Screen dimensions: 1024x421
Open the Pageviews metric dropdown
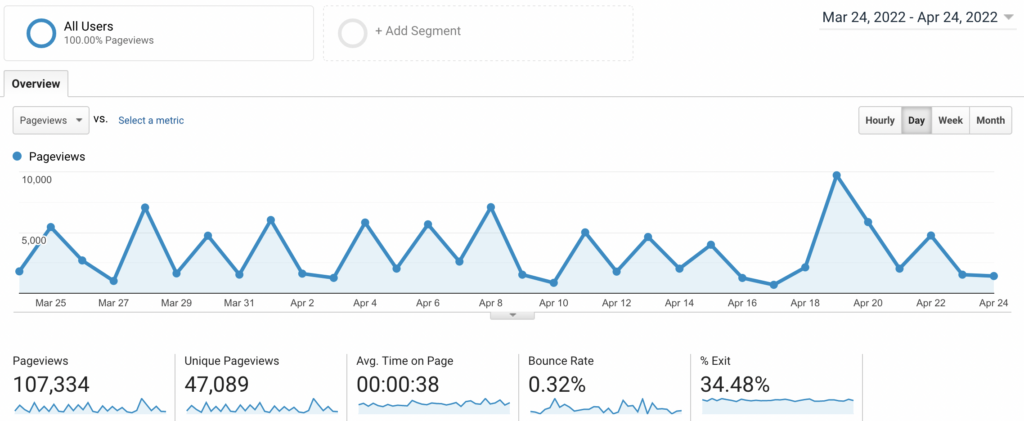(x=51, y=120)
